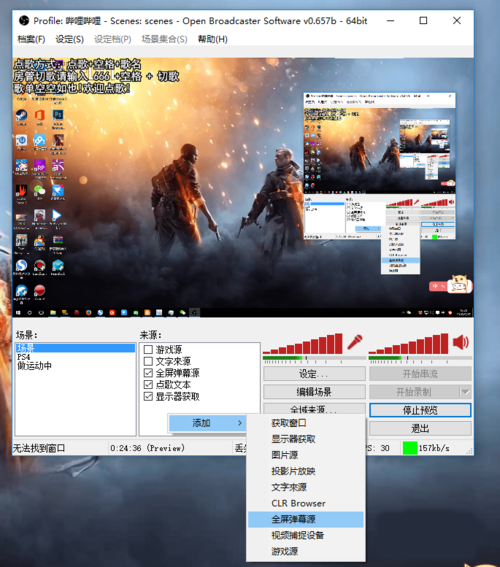Click the nested OBS window in the preview

pyautogui.click(x=379, y=166)
